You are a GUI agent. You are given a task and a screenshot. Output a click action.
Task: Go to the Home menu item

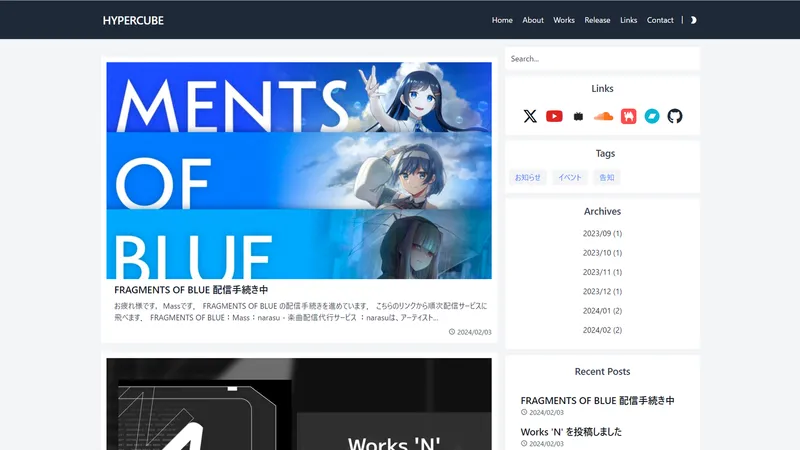pos(502,20)
